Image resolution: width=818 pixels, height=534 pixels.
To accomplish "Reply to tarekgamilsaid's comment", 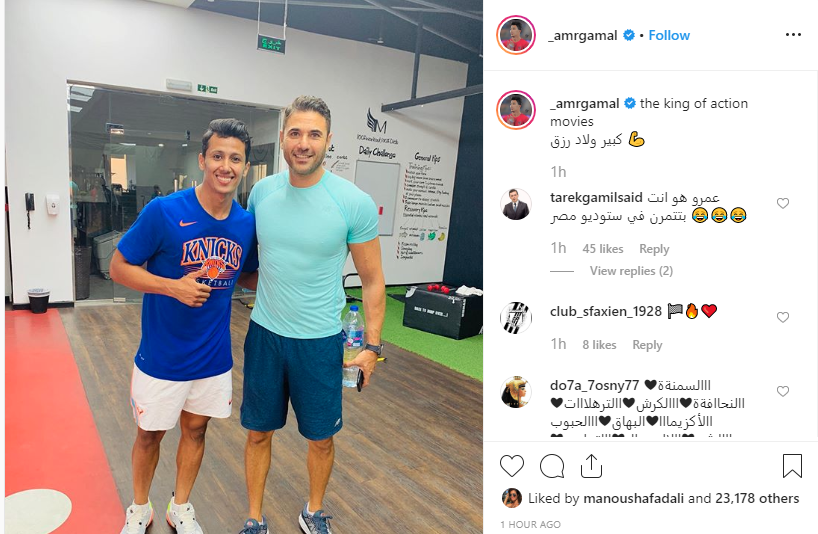I will click(x=654, y=249).
